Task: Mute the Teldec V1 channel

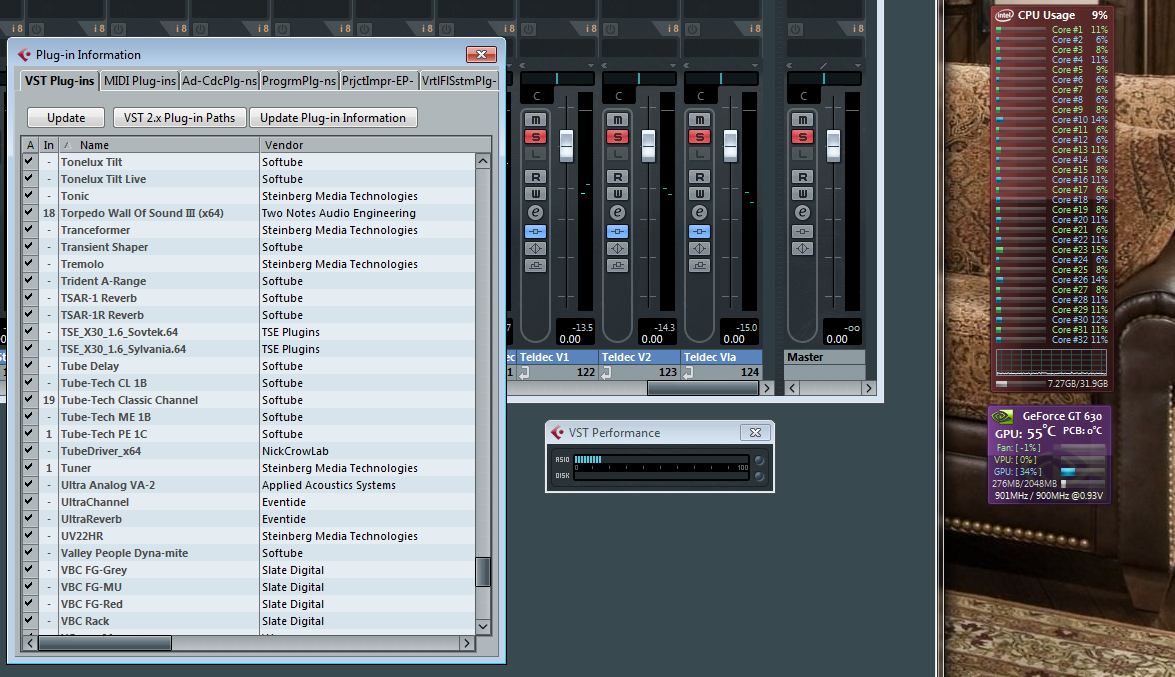Action: point(535,120)
